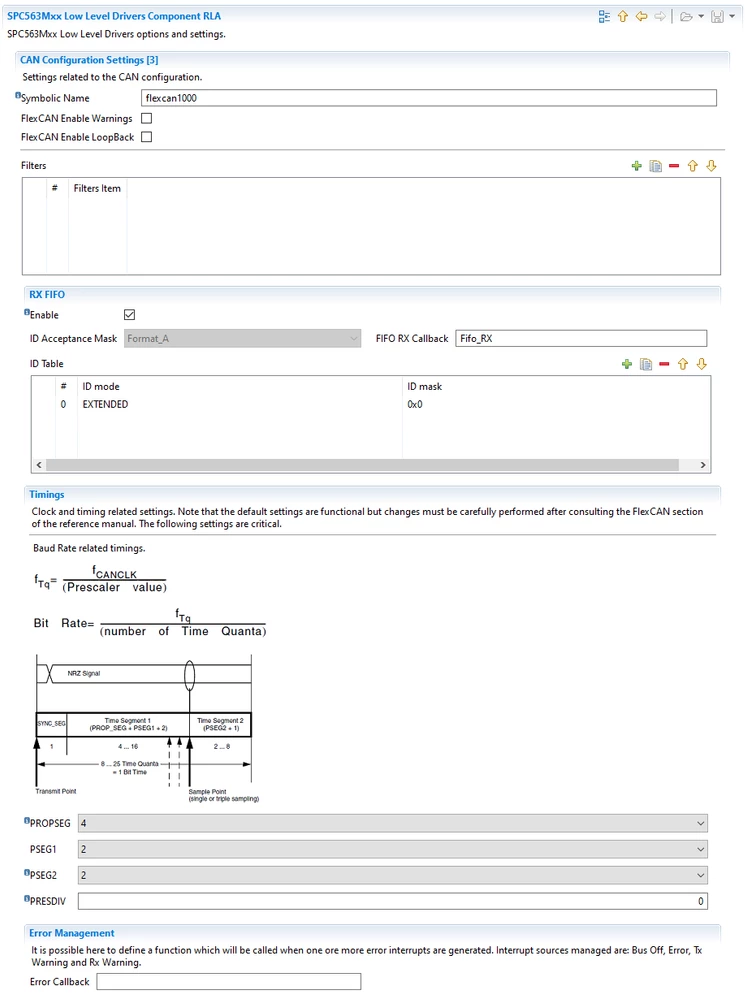Open the dropdown arrow beside the save icon
This screenshot has height=999, width=747.
pos(732,17)
